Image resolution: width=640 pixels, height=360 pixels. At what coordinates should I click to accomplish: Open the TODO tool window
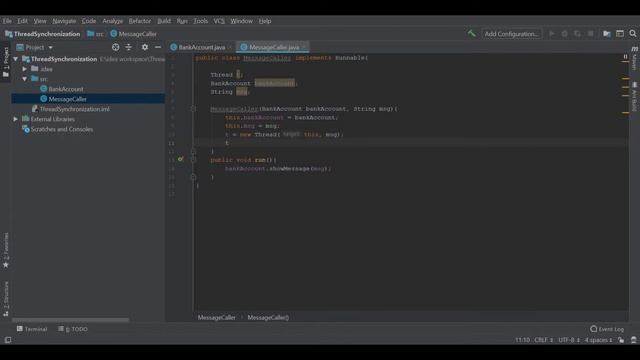pos(73,329)
